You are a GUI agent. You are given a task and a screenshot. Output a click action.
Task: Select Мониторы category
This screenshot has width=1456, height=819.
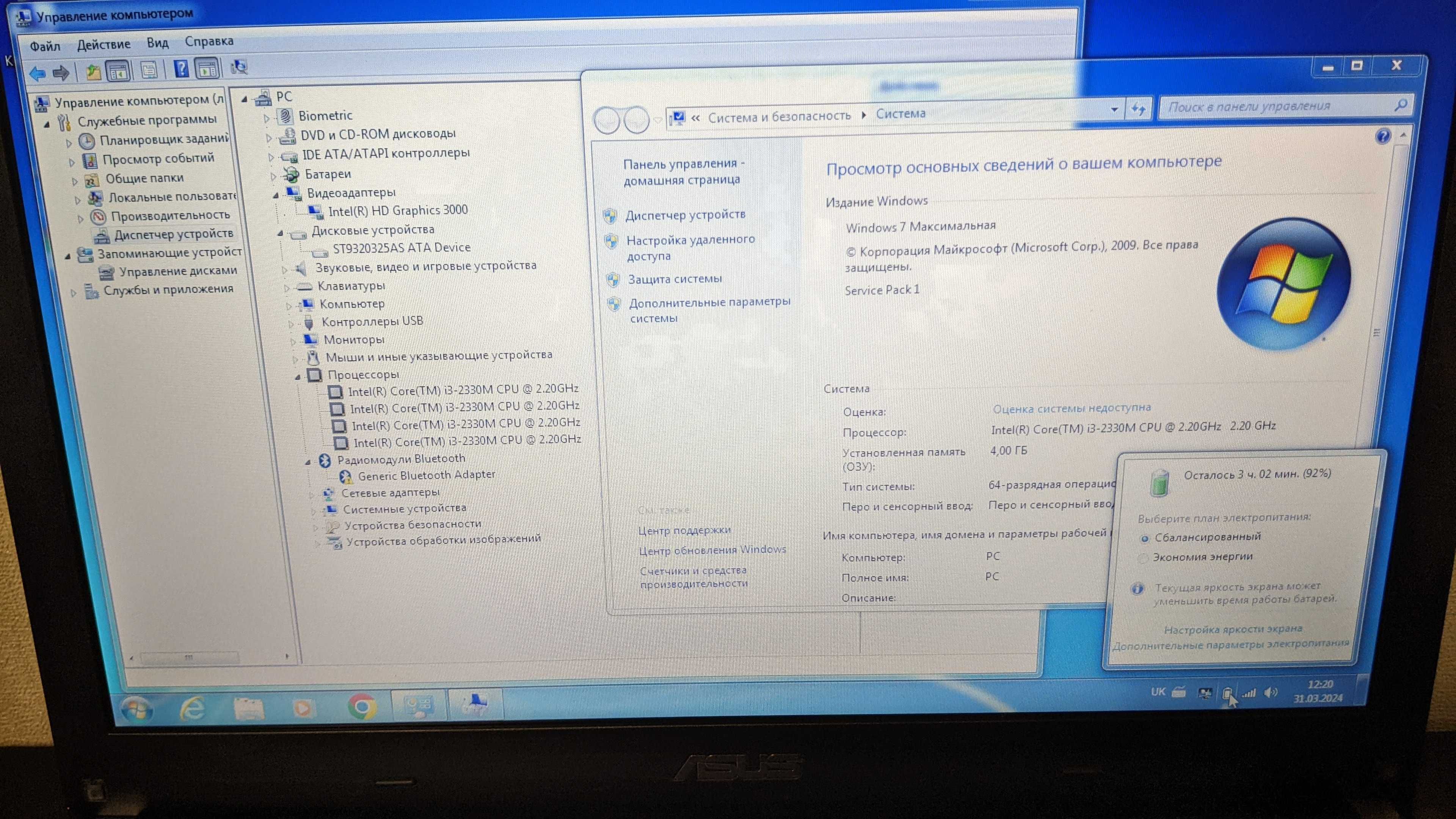tap(354, 340)
